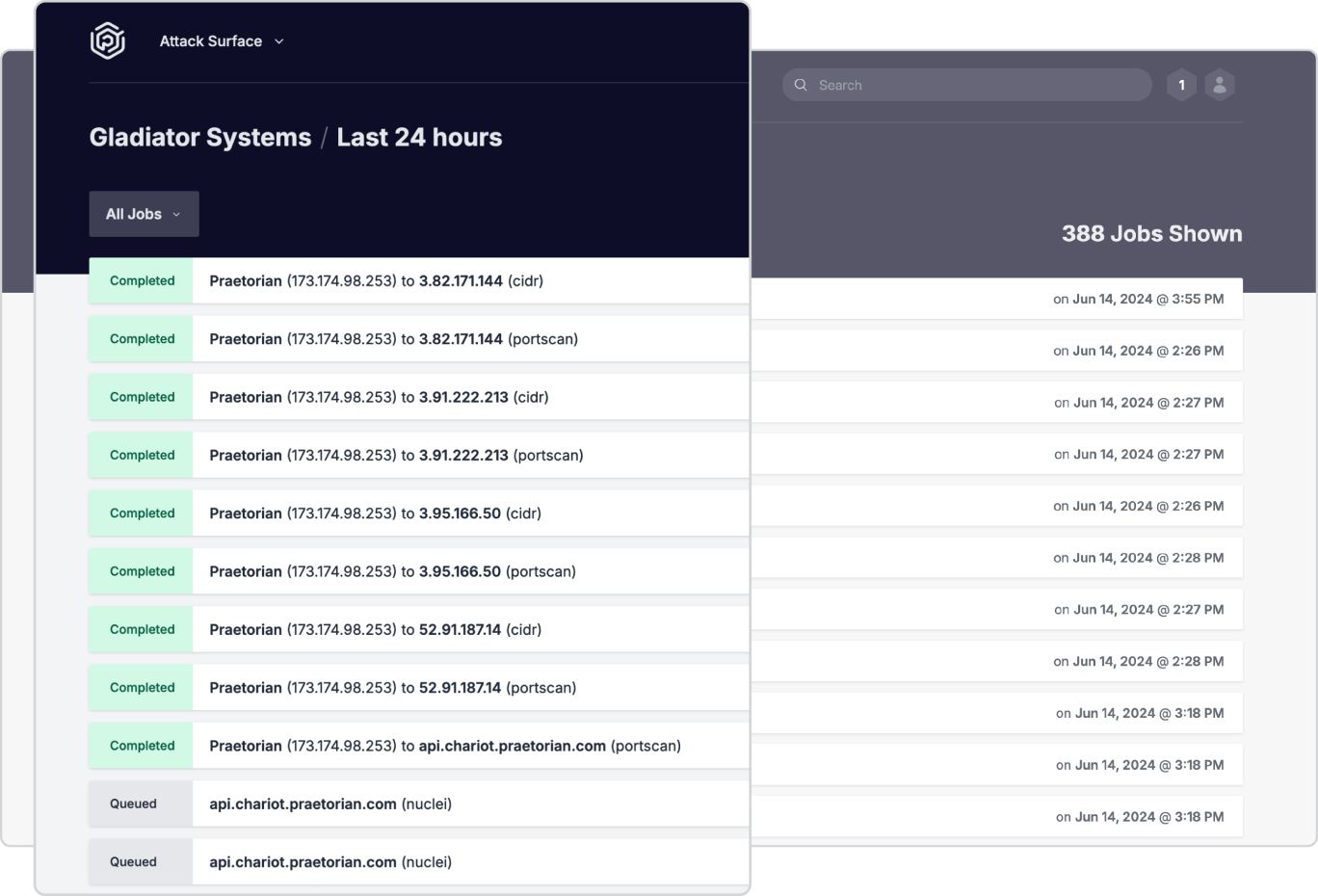The height and width of the screenshot is (896, 1318).
Task: Click the Praetorian hexagon logo
Action: 108,40
